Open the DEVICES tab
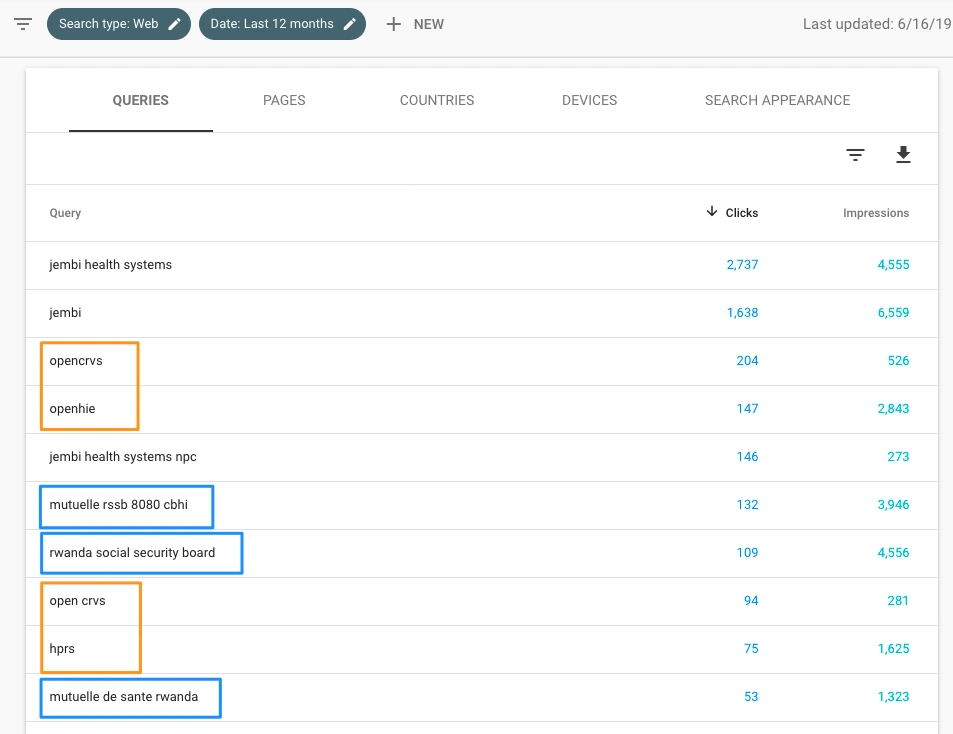The width and height of the screenshot is (953, 734). pyautogui.click(x=590, y=100)
